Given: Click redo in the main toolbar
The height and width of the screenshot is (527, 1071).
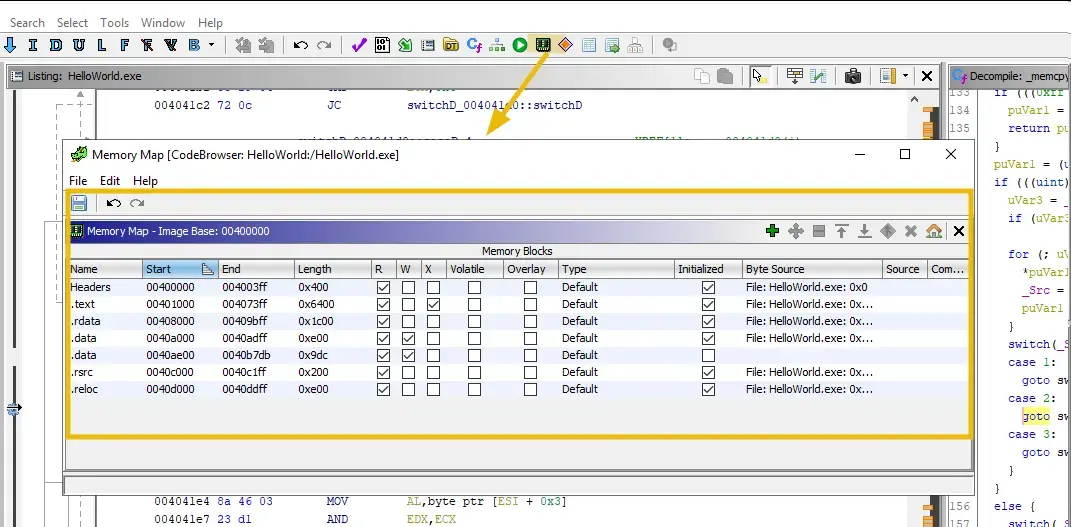Looking at the screenshot, I should [324, 45].
